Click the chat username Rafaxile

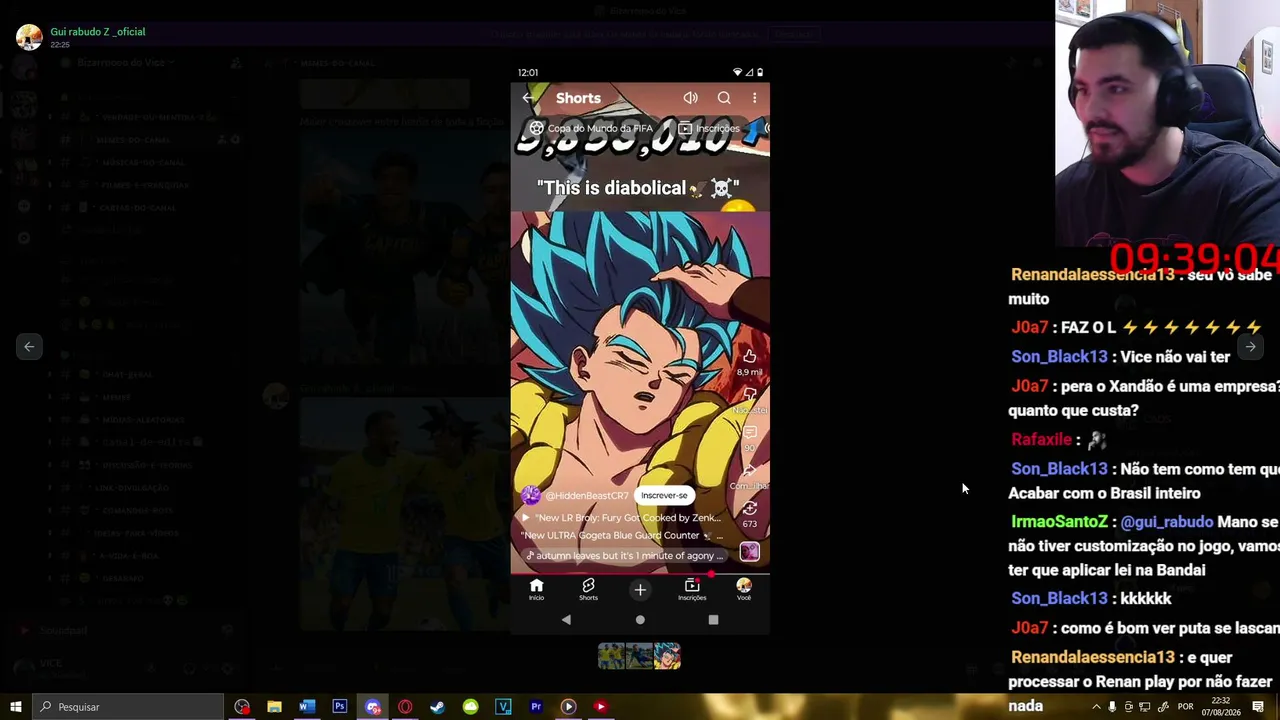pos(1041,439)
